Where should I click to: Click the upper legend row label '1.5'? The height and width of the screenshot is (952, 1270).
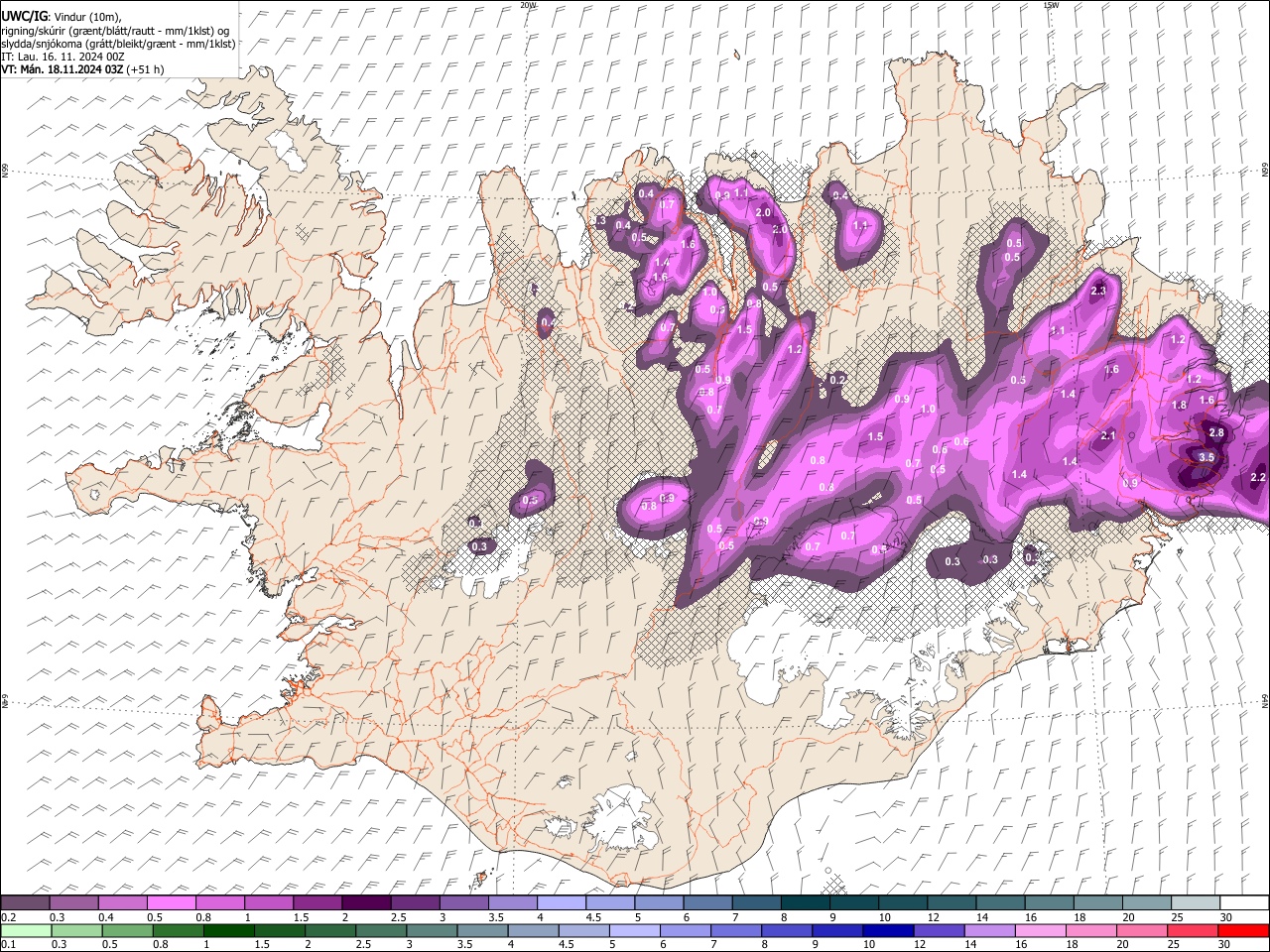[301, 917]
